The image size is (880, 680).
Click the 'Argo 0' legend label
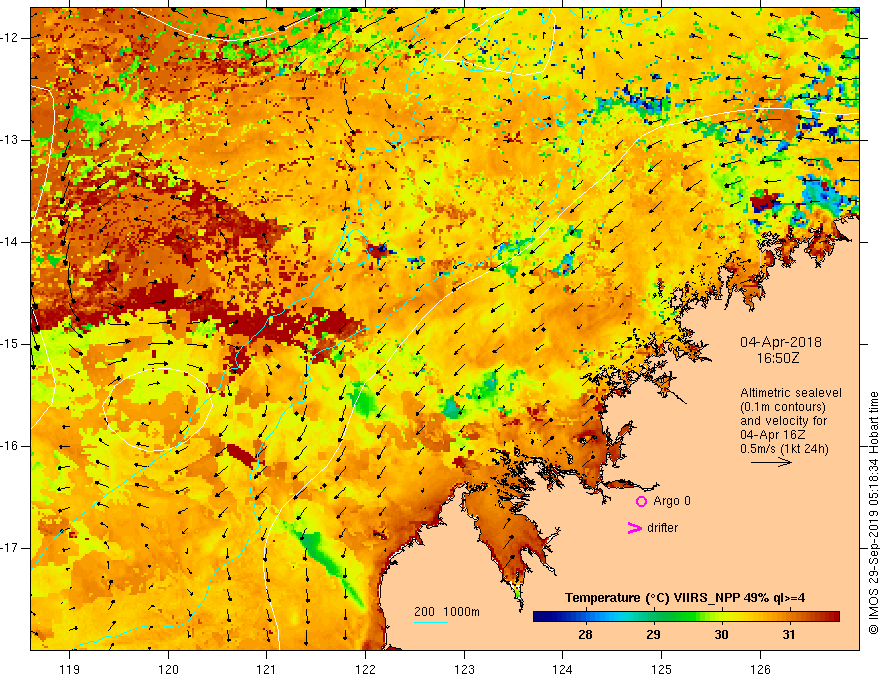672,501
